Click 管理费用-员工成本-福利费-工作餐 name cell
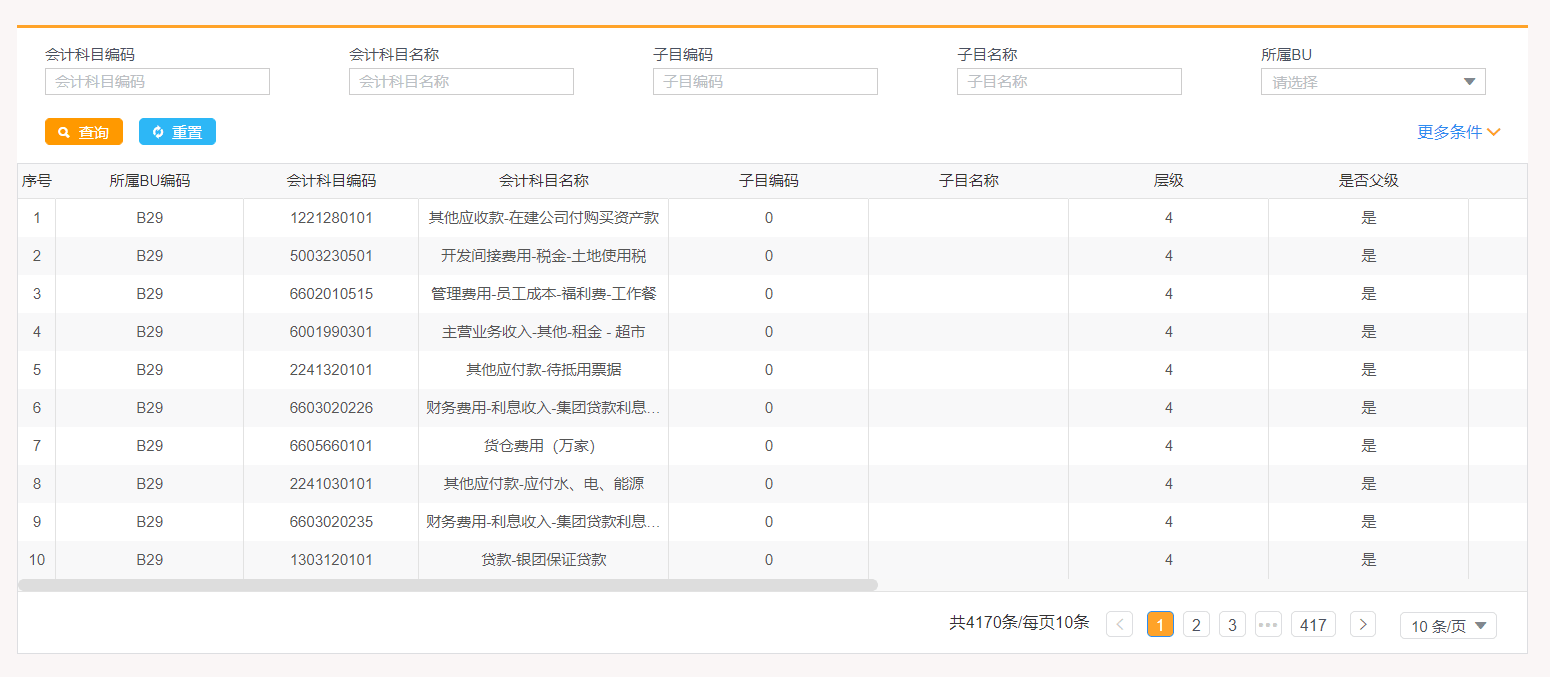The width and height of the screenshot is (1550, 677). (x=544, y=294)
